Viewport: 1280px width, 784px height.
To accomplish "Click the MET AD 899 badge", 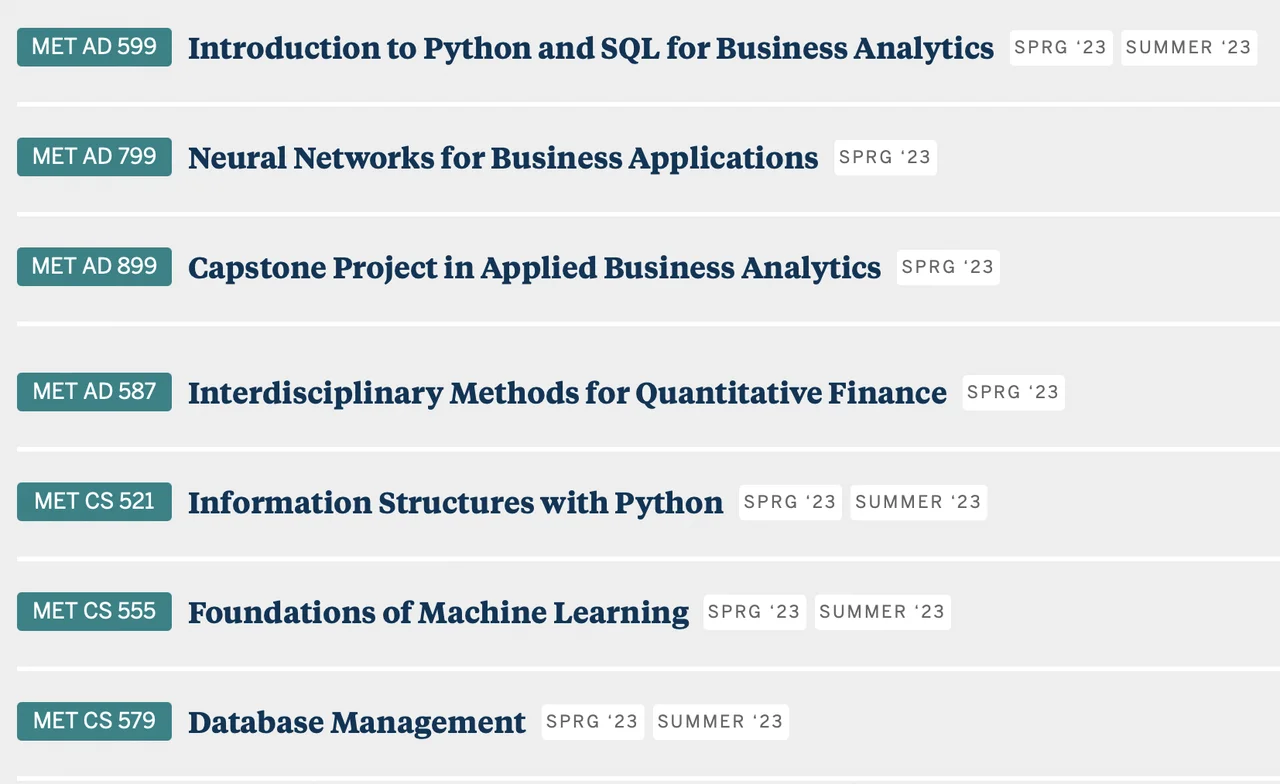I will click(x=94, y=267).
